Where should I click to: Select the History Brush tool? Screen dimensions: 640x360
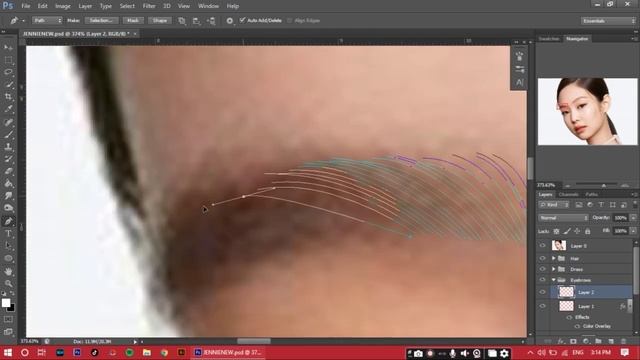8,159
